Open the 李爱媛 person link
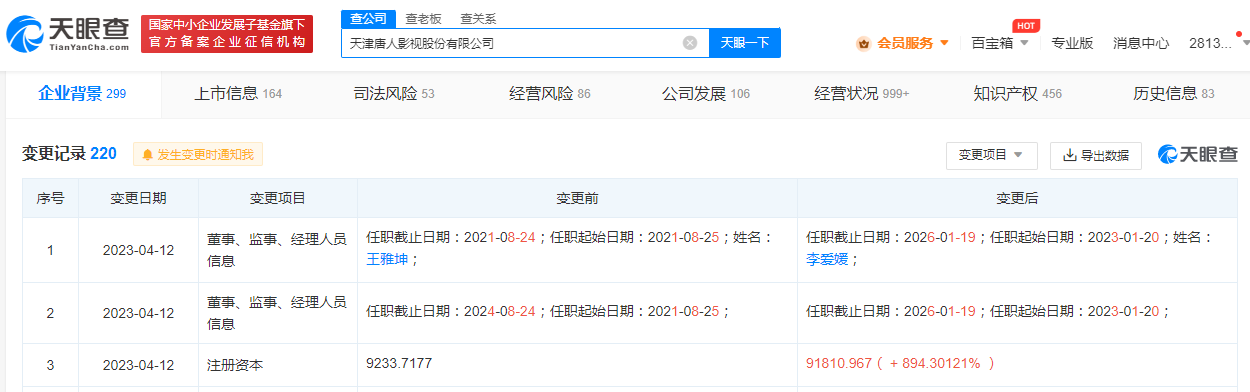The image size is (1250, 392). tap(826, 259)
